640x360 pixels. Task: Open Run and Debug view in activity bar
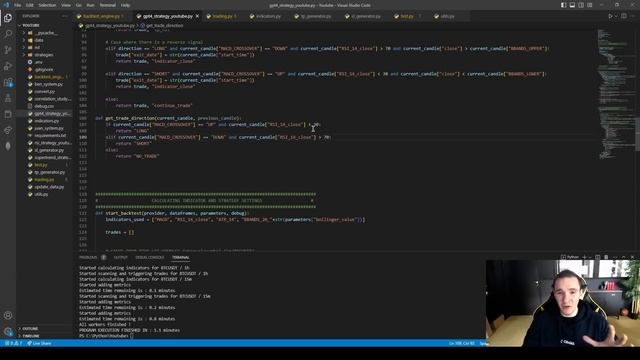point(8,66)
